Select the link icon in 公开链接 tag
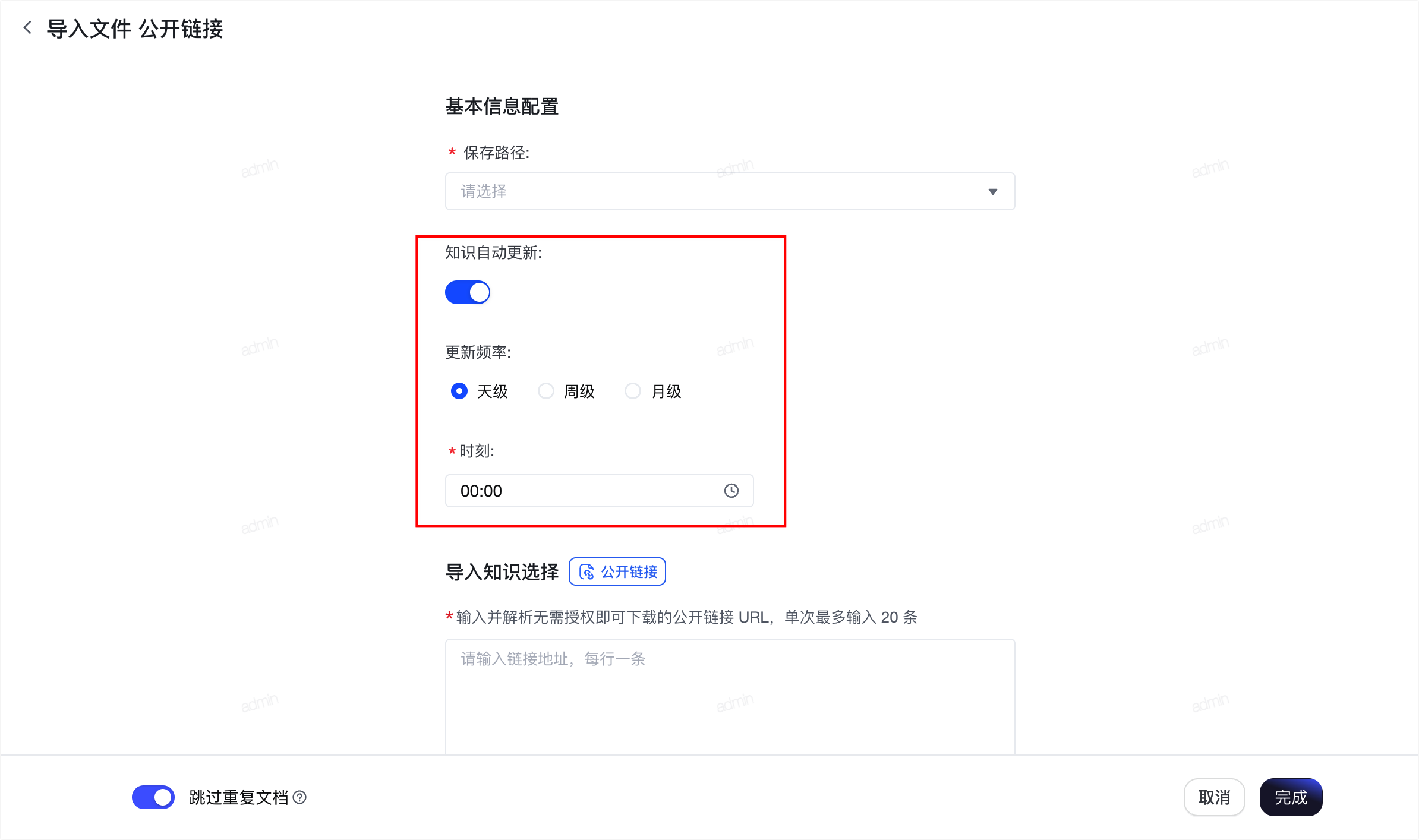The image size is (1419, 840). coord(586,571)
